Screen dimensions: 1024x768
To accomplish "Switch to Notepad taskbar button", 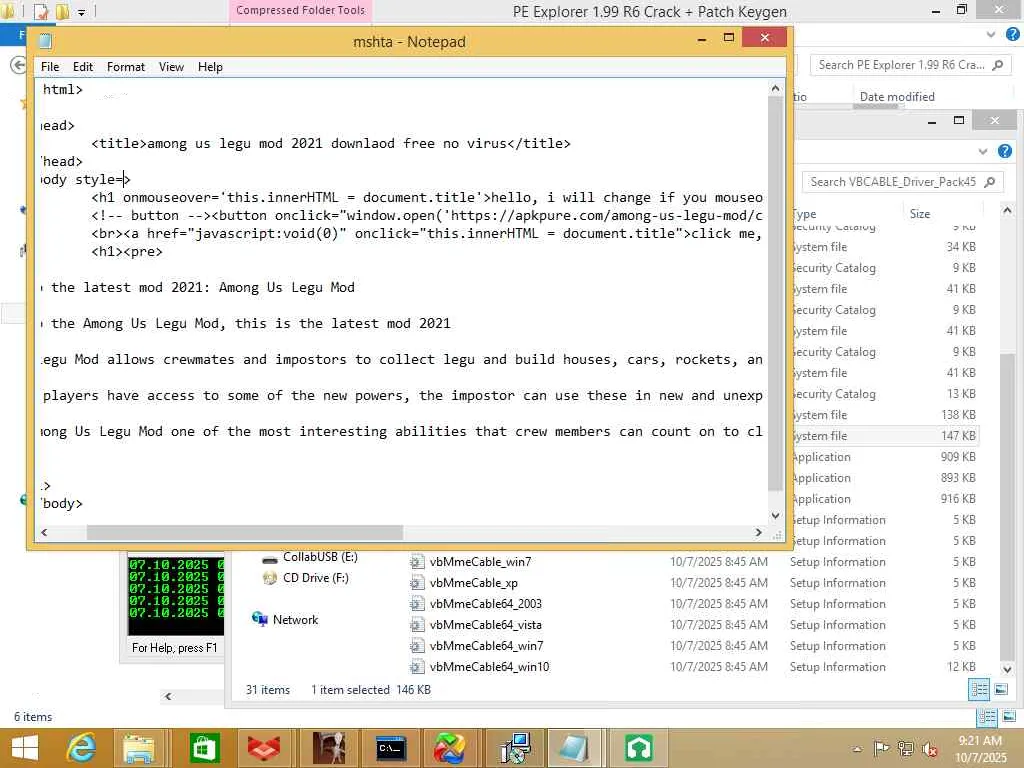I will click(x=573, y=748).
